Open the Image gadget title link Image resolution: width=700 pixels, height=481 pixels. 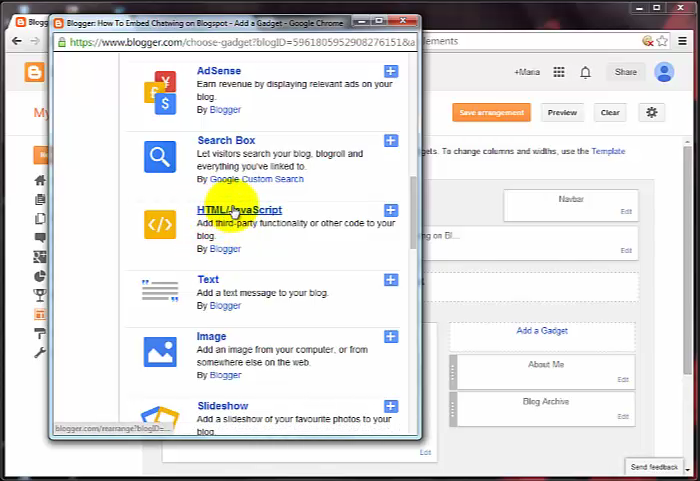[211, 336]
